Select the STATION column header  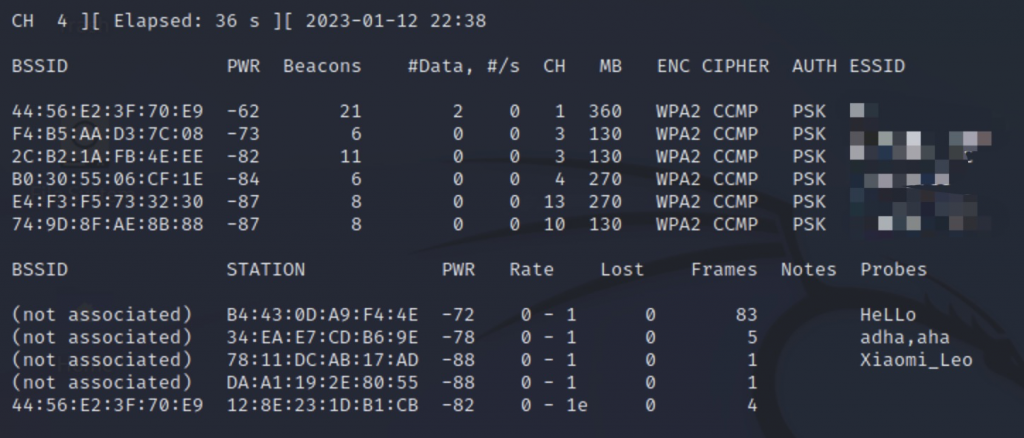tap(266, 270)
